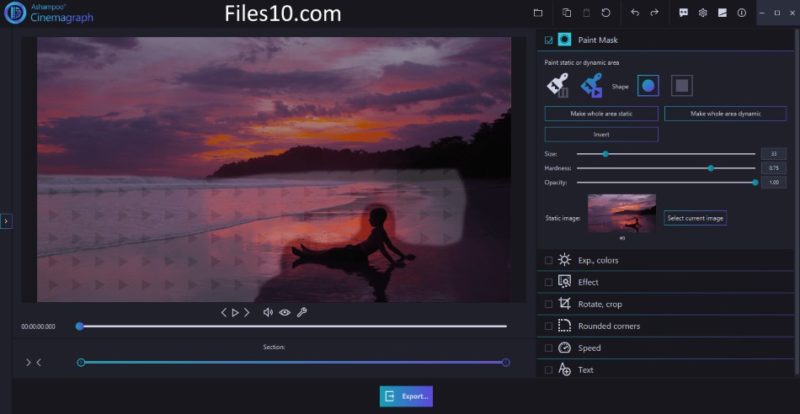
Task: Toggle mask preview with eye icon
Action: coord(285,312)
